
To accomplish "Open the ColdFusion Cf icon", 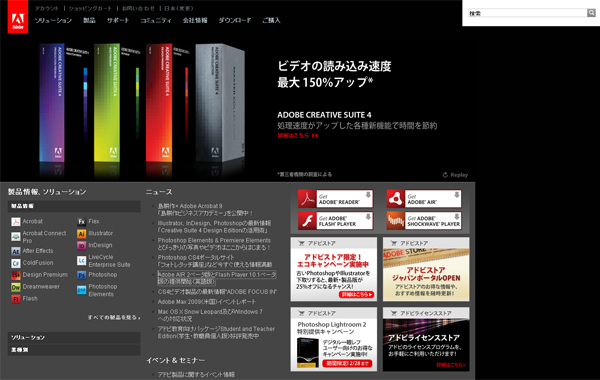I will (16, 263).
